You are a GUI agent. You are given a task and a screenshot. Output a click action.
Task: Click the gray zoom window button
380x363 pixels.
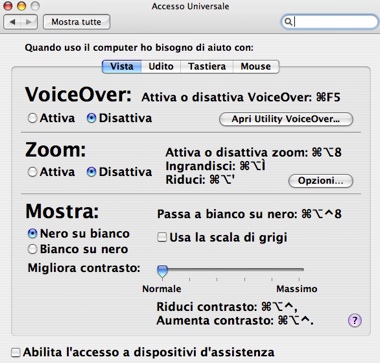pos(35,6)
